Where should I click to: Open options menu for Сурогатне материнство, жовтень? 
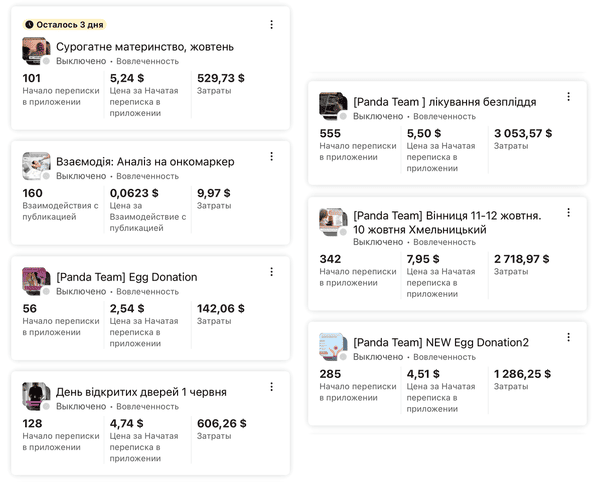(271, 25)
